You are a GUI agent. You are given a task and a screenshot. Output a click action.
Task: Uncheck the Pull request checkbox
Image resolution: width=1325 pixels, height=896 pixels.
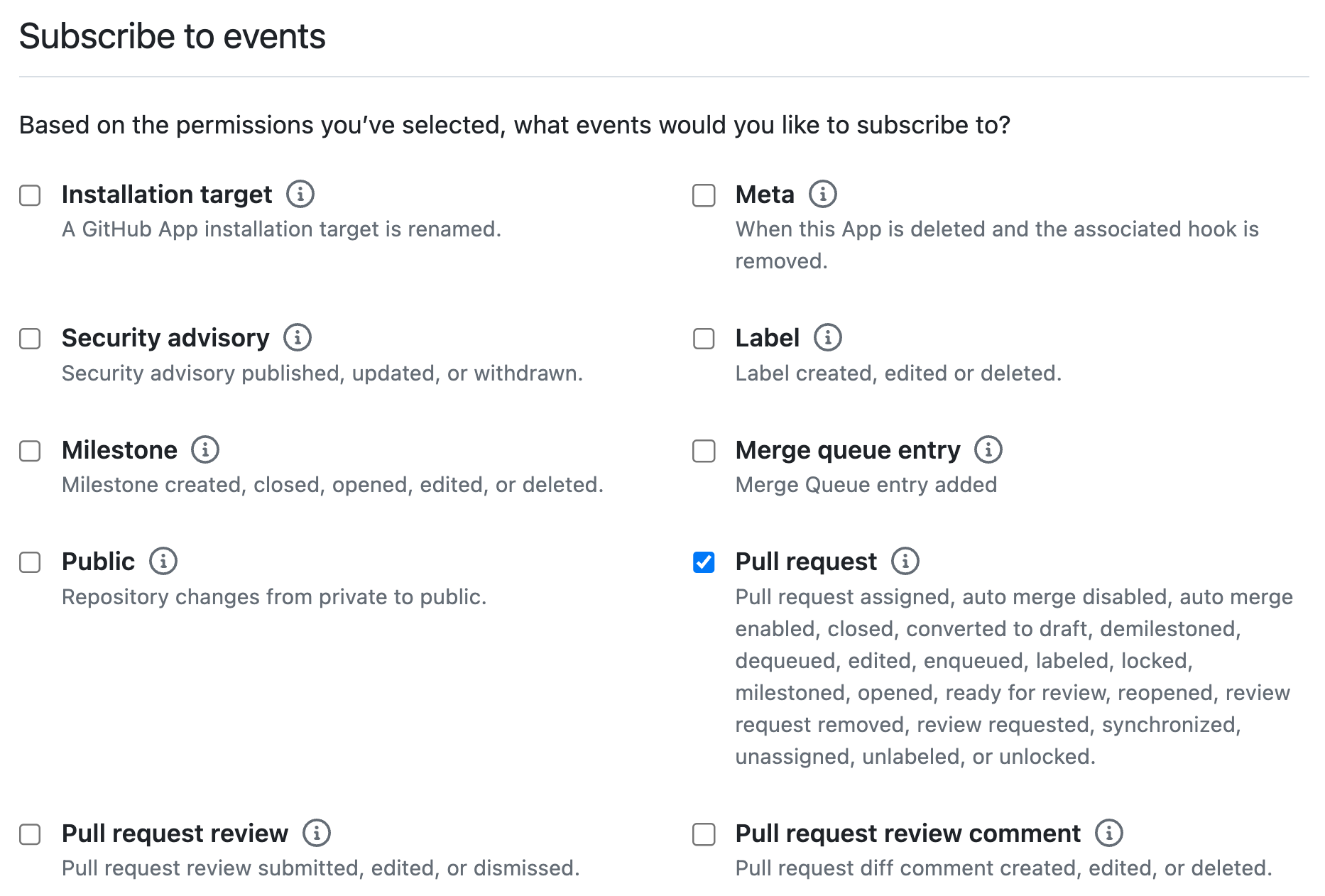[x=704, y=562]
